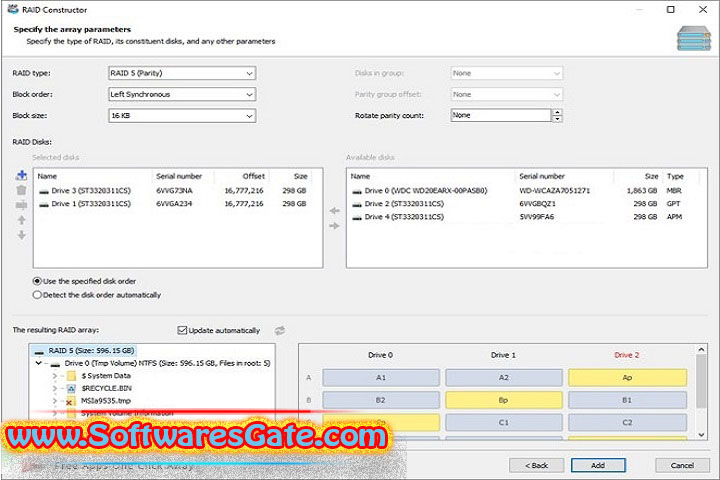Click the yellow Ap parity block
Viewport: 720px width, 480px height.
click(627, 378)
